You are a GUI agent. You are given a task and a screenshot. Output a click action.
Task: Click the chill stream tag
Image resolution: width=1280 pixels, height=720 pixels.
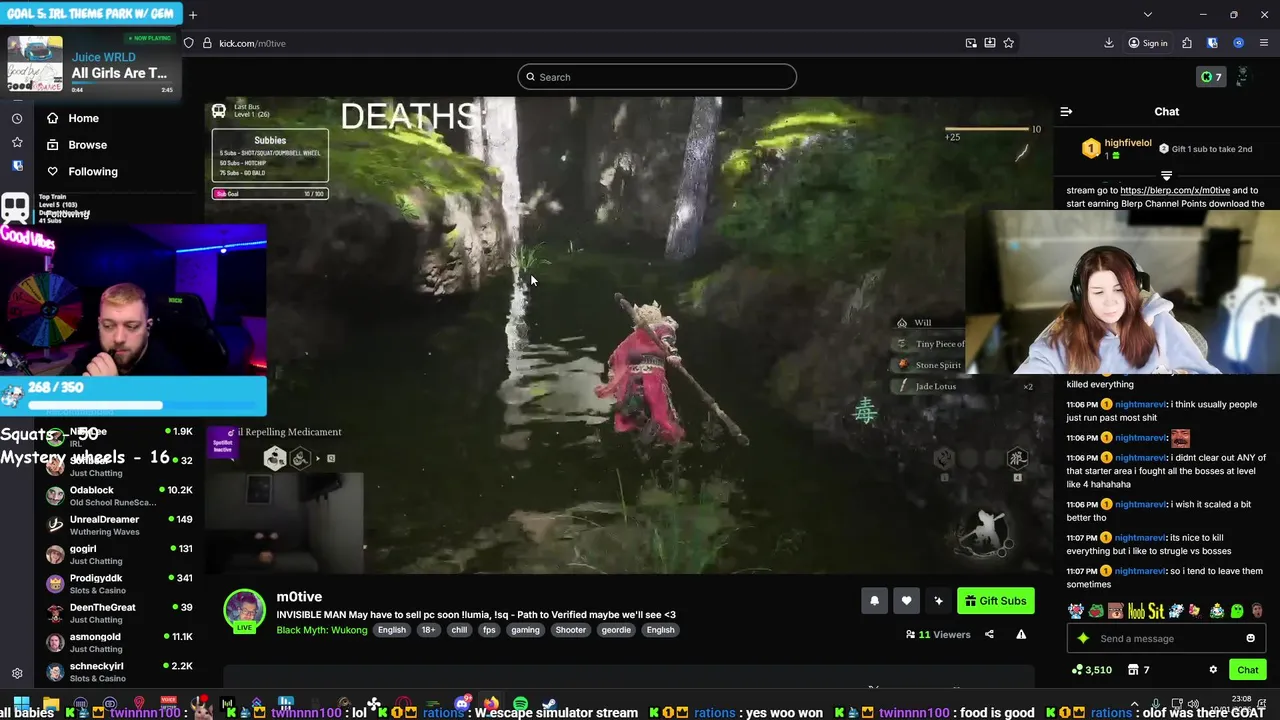coord(459,630)
